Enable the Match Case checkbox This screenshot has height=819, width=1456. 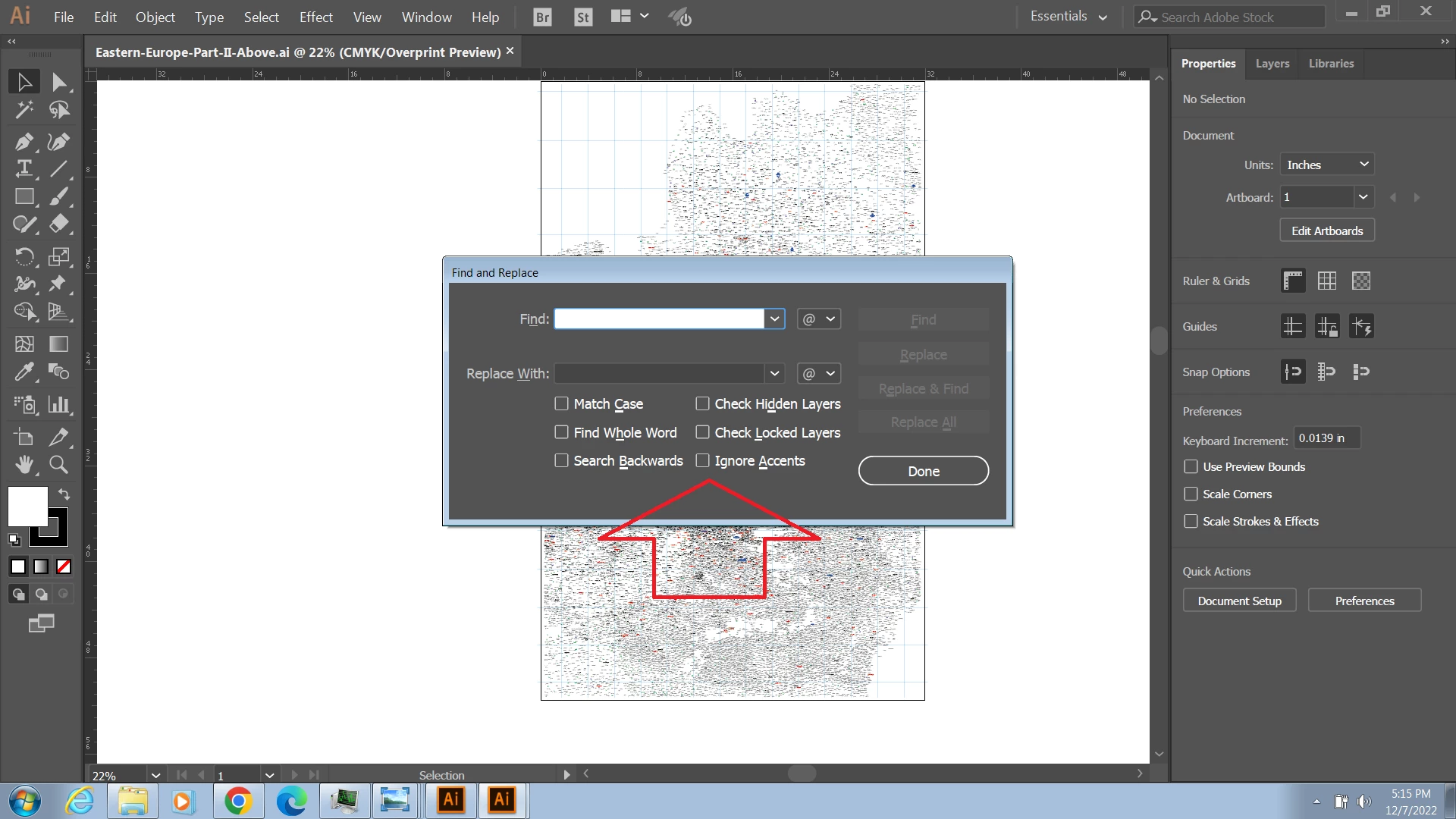[561, 403]
